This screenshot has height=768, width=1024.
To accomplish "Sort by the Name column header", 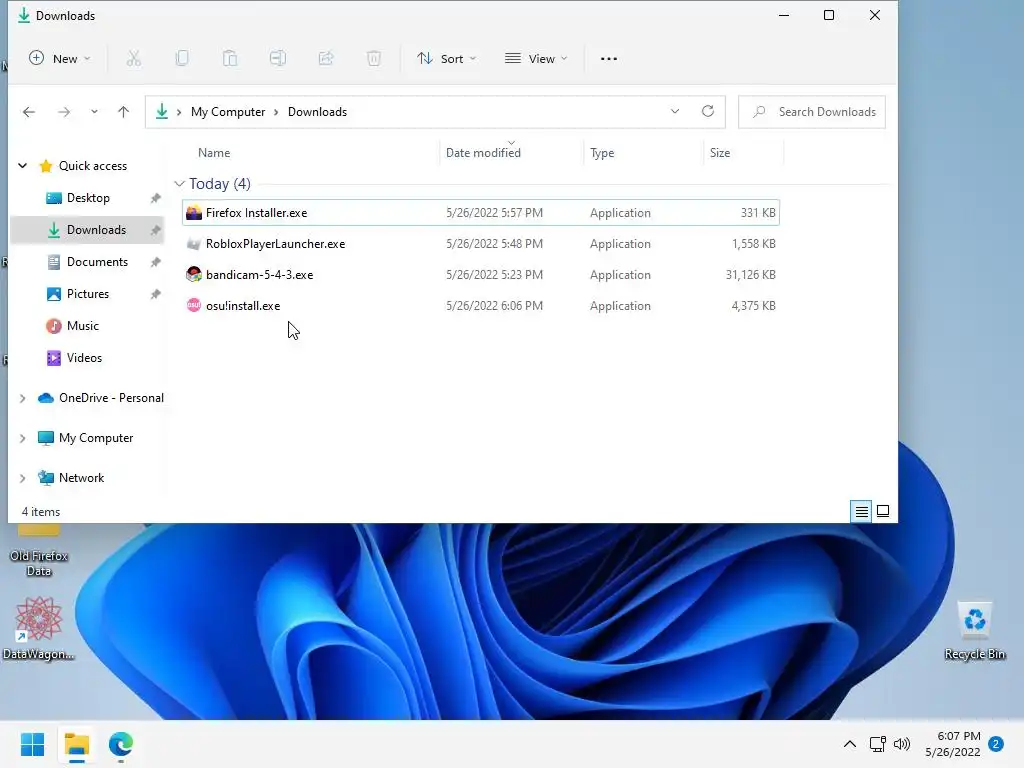I will coord(214,153).
